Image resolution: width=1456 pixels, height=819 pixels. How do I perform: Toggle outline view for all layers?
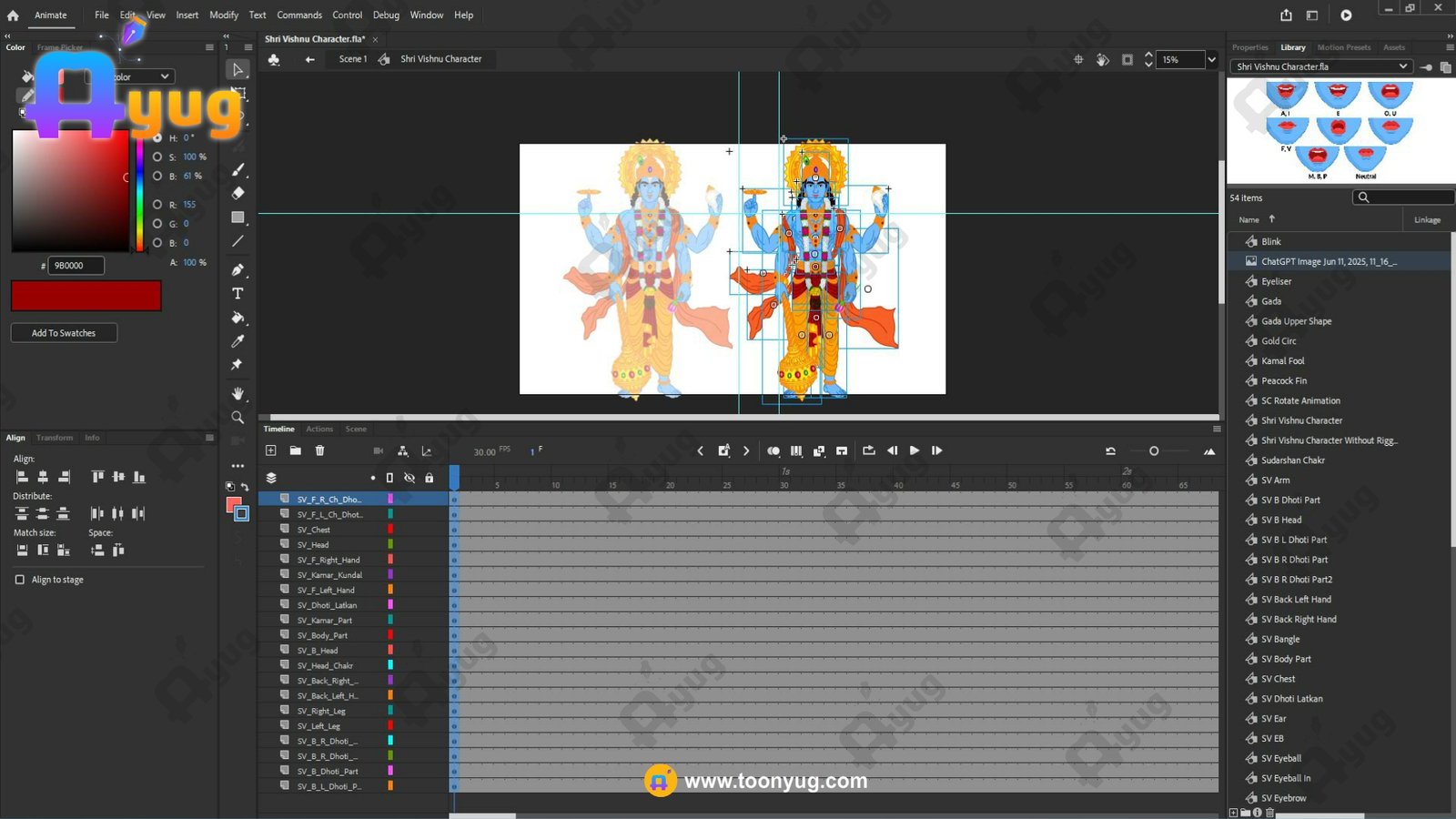click(x=389, y=478)
